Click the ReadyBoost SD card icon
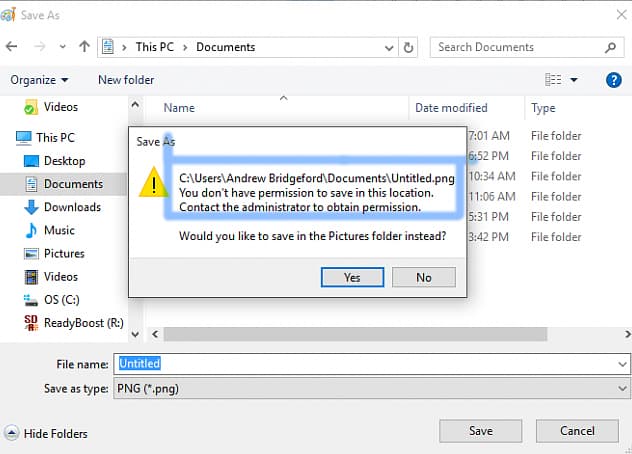 tap(31, 323)
